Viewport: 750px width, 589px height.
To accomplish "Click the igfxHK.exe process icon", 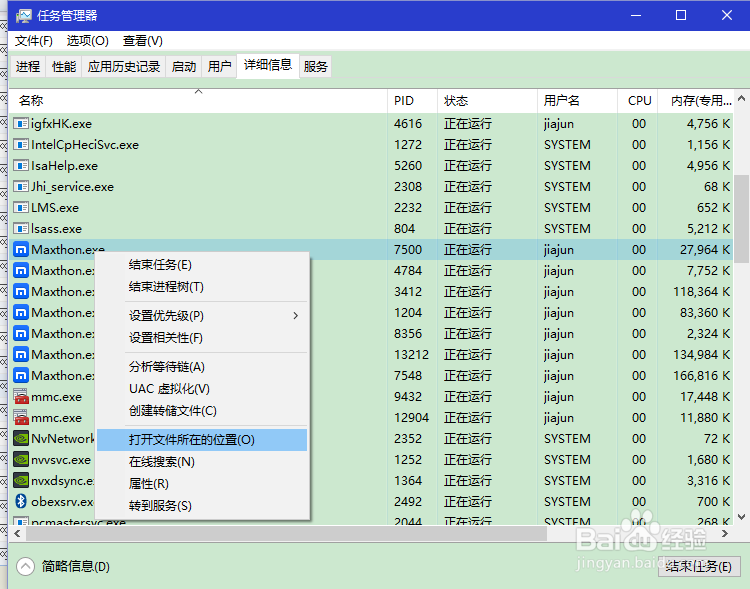I will click(x=21, y=124).
